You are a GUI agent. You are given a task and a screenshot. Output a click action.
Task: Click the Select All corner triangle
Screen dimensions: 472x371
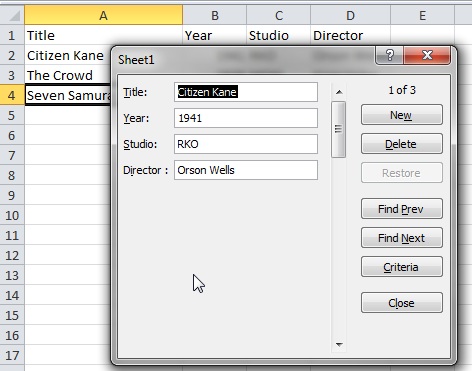tap(12, 15)
